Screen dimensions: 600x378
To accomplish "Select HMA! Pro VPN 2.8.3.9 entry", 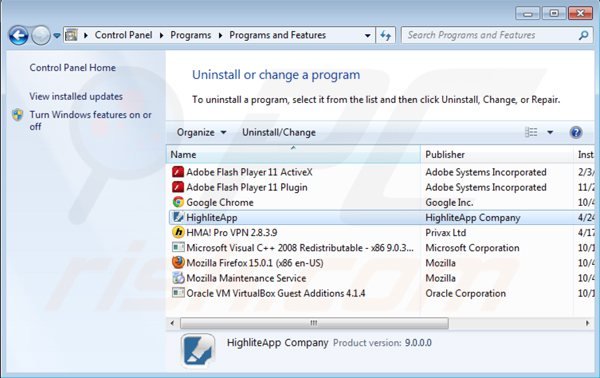I will tap(232, 233).
